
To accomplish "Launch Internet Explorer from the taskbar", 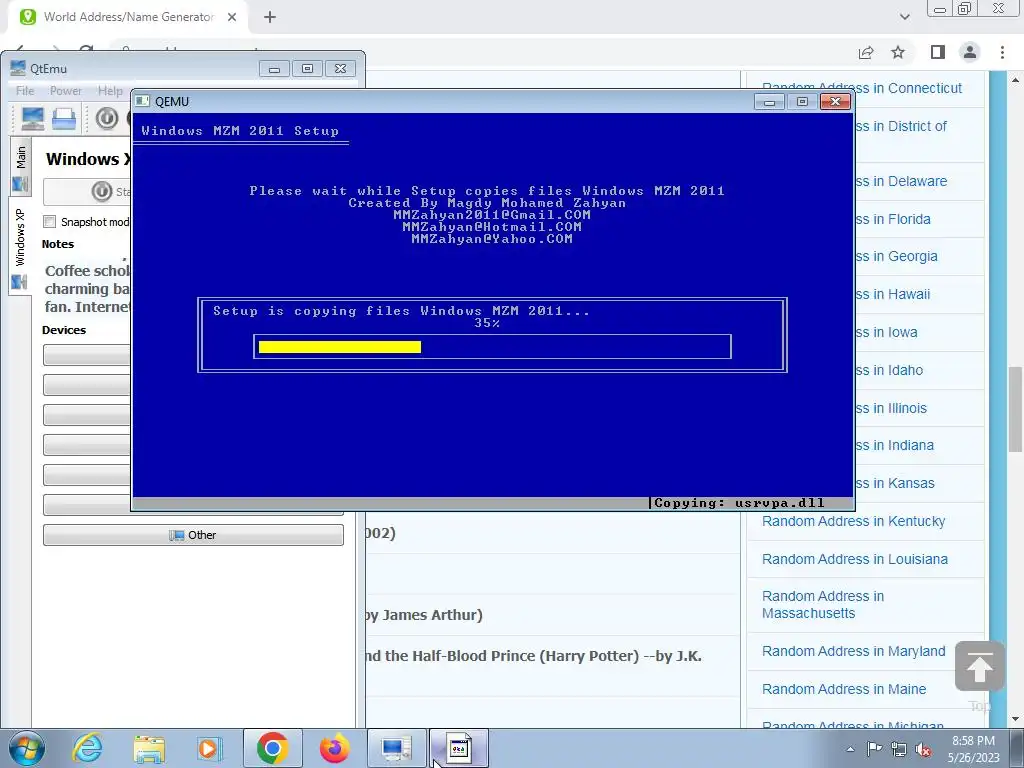I will tap(88, 748).
